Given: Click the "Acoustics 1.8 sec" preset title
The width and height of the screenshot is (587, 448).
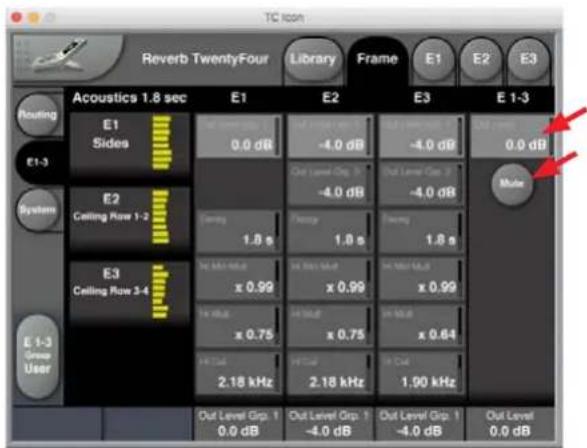Looking at the screenshot, I should pos(130,98).
